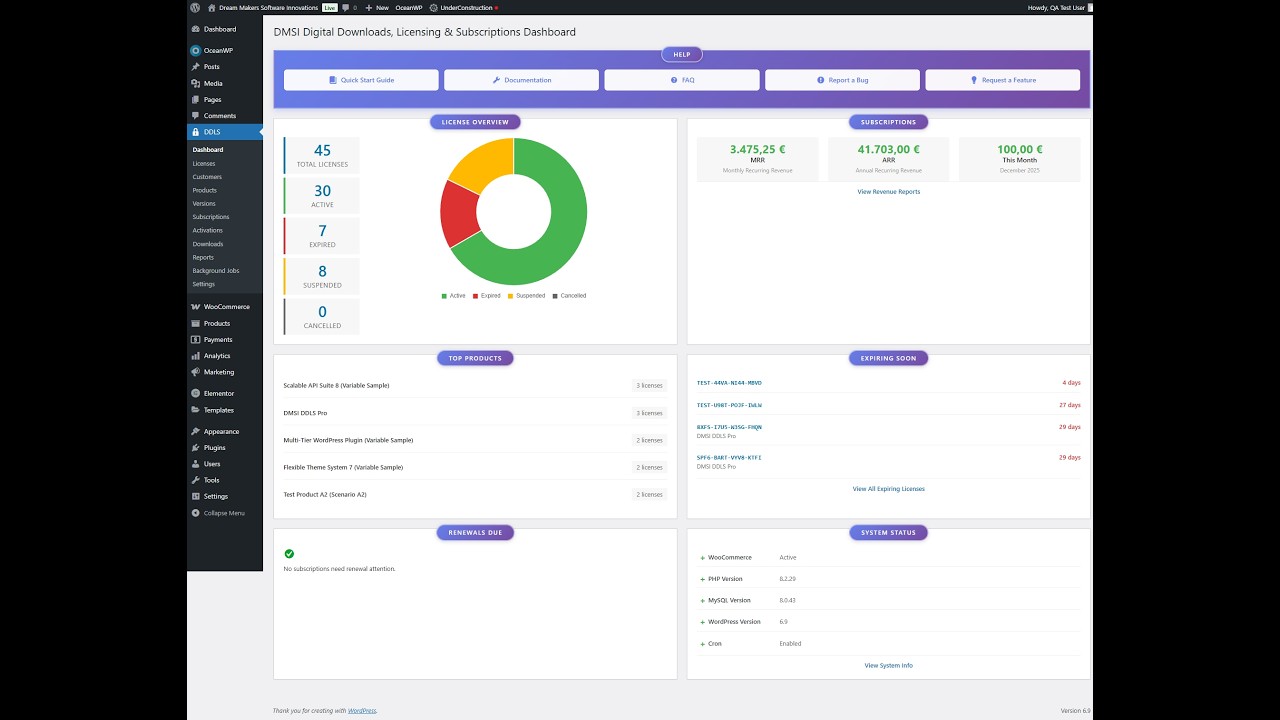Open Background Jobs in the DDLS submenu

(x=216, y=271)
